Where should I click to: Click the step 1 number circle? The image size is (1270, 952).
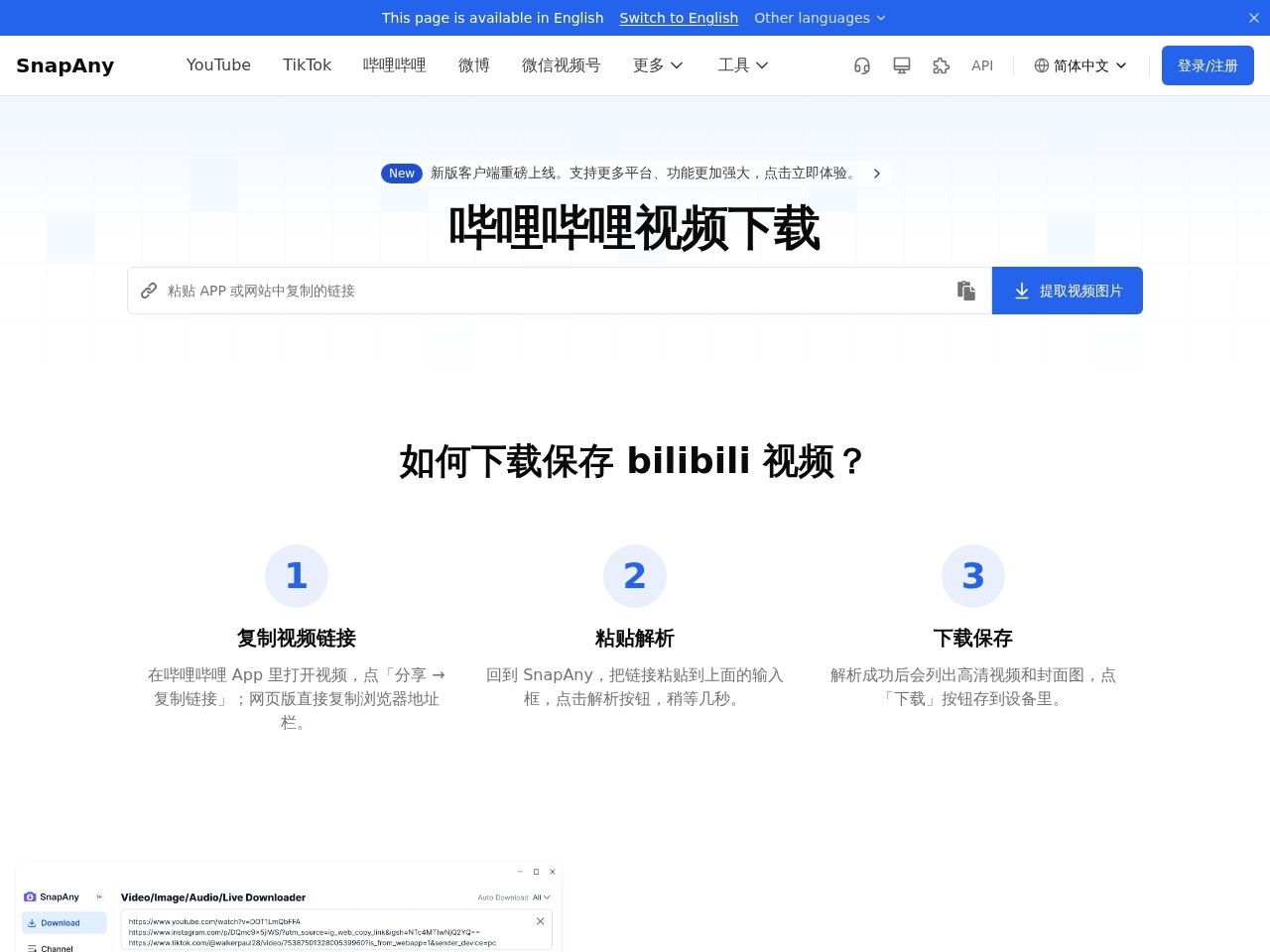(297, 576)
